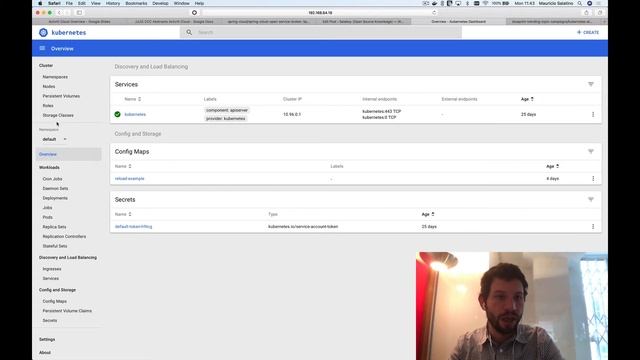Go to Pods in sidebar
The width and height of the screenshot is (640, 360).
click(x=47, y=217)
